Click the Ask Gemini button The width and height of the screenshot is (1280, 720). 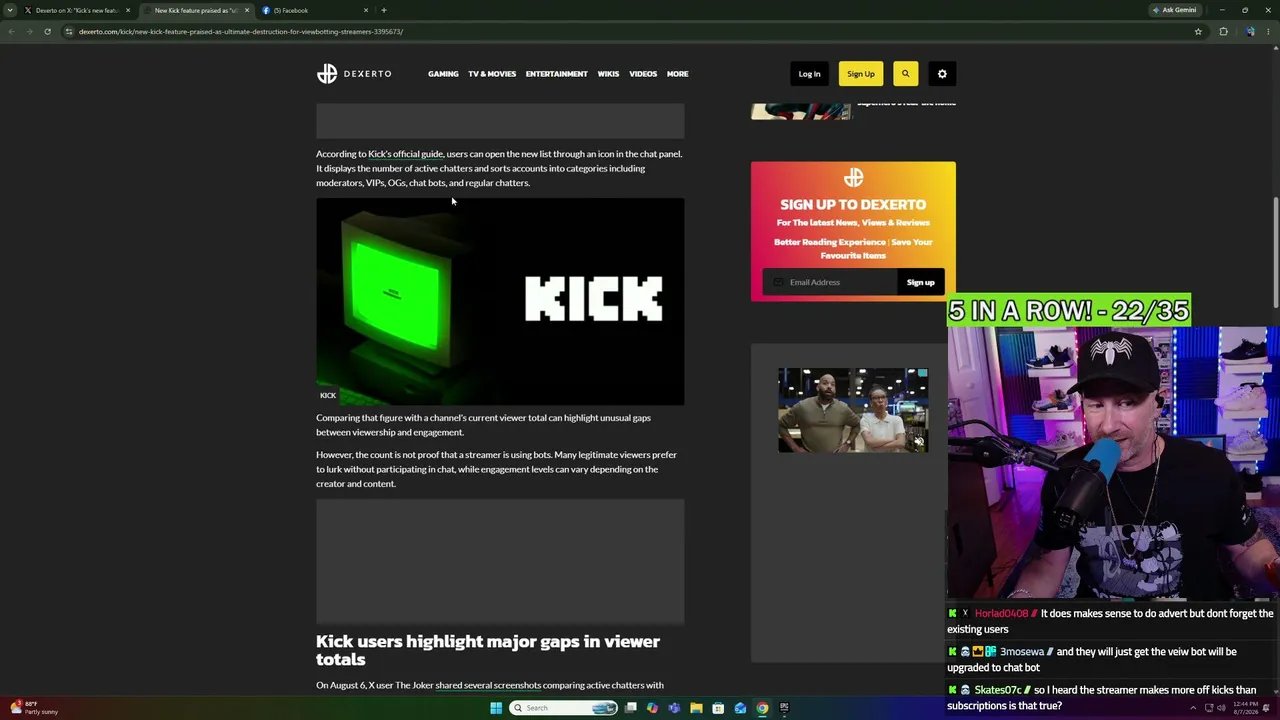(x=1174, y=10)
